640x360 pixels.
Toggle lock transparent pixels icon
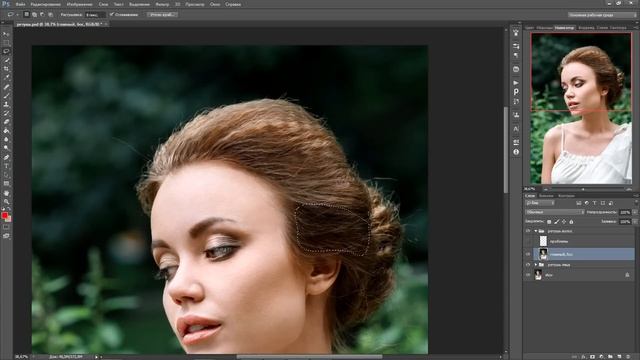[x=549, y=222]
